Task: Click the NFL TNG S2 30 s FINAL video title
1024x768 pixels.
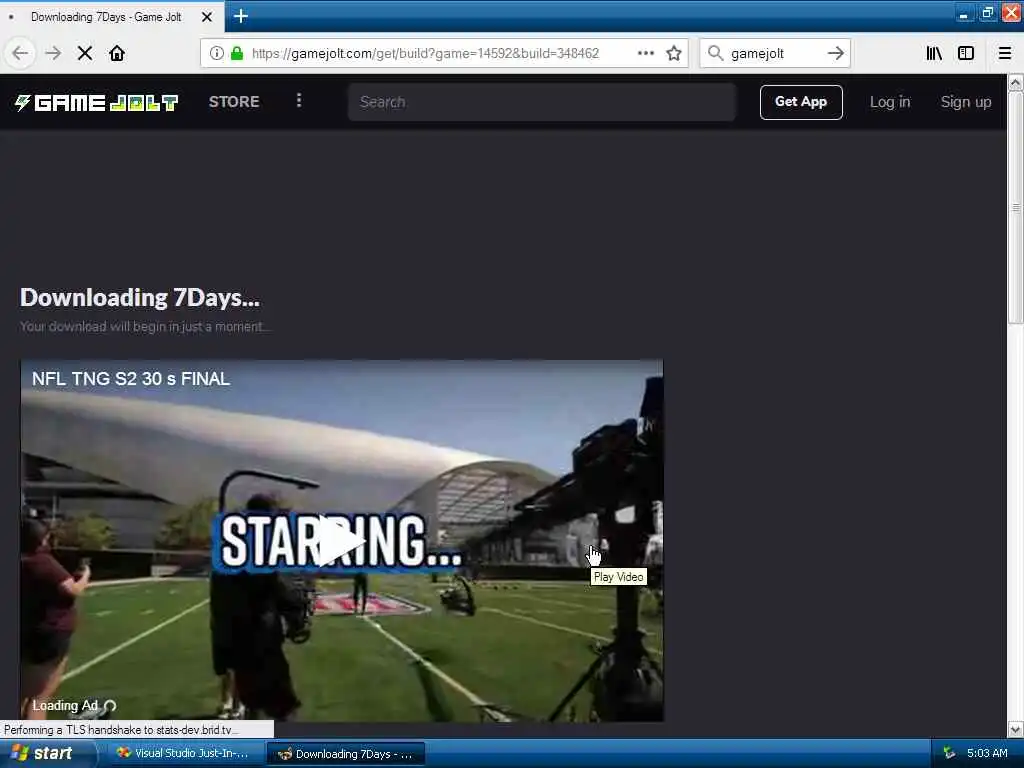Action: click(x=131, y=379)
